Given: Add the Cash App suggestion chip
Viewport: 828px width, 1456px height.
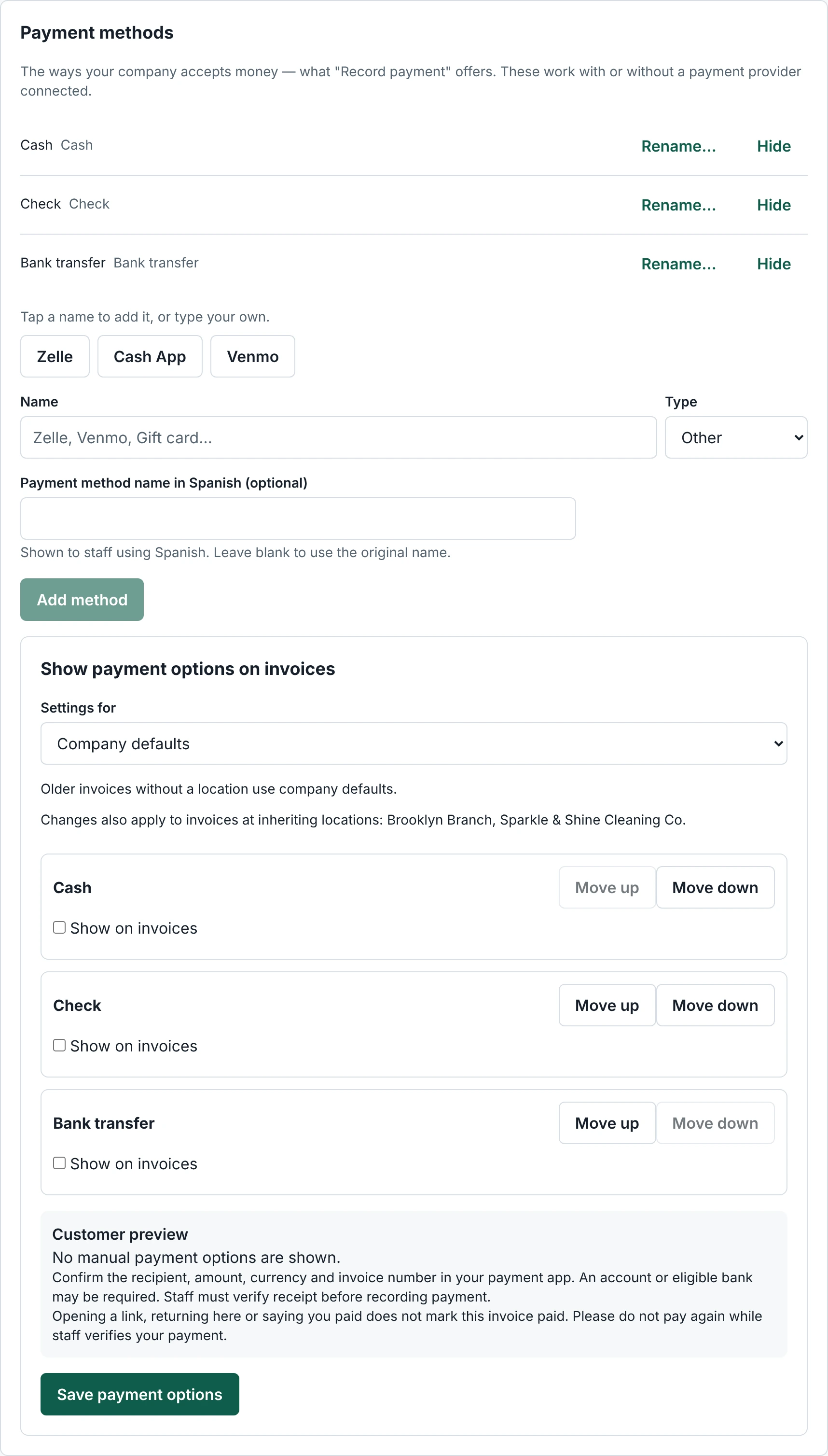Looking at the screenshot, I should (150, 356).
